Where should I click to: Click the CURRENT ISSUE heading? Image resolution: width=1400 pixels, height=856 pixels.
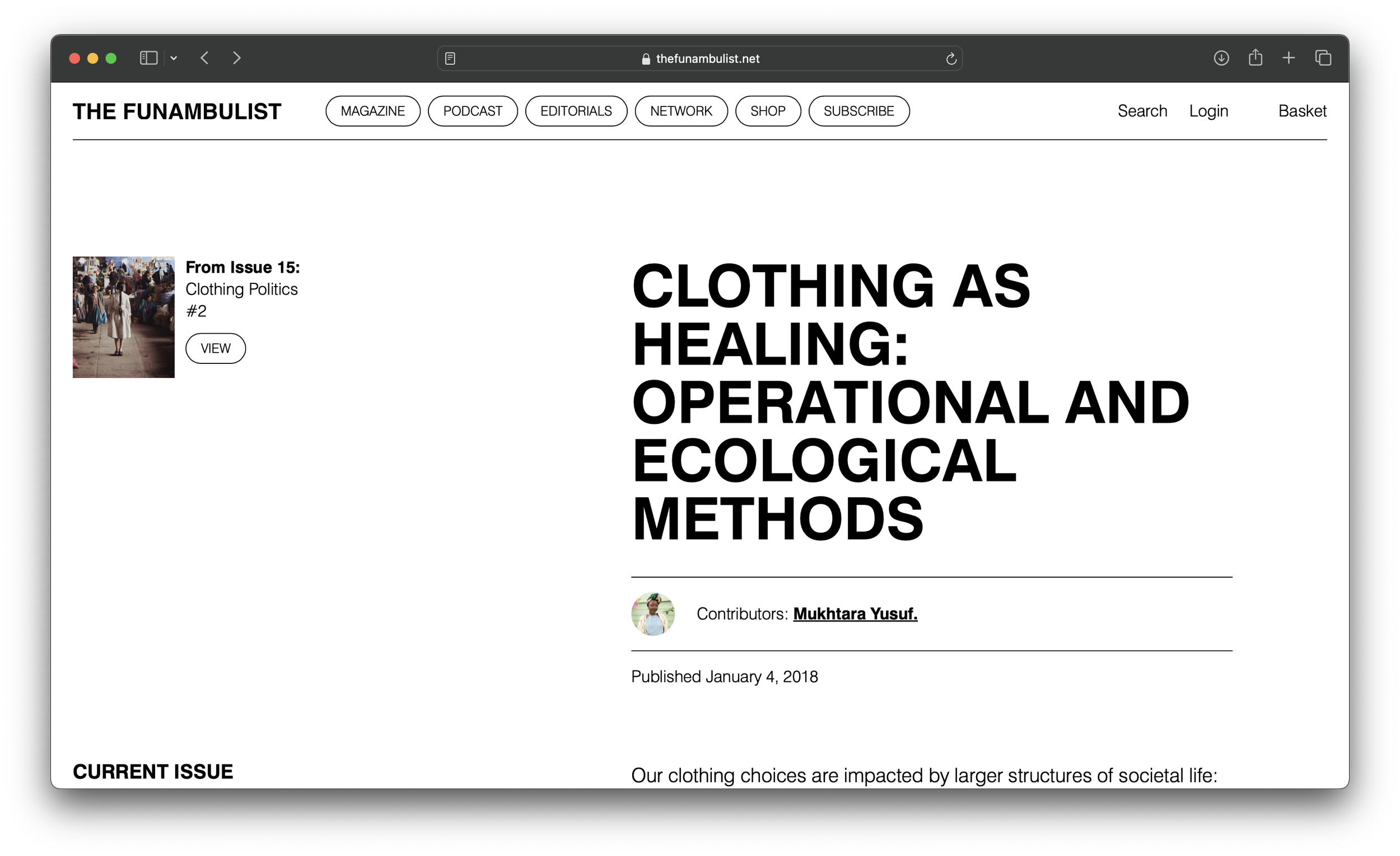[x=153, y=771]
